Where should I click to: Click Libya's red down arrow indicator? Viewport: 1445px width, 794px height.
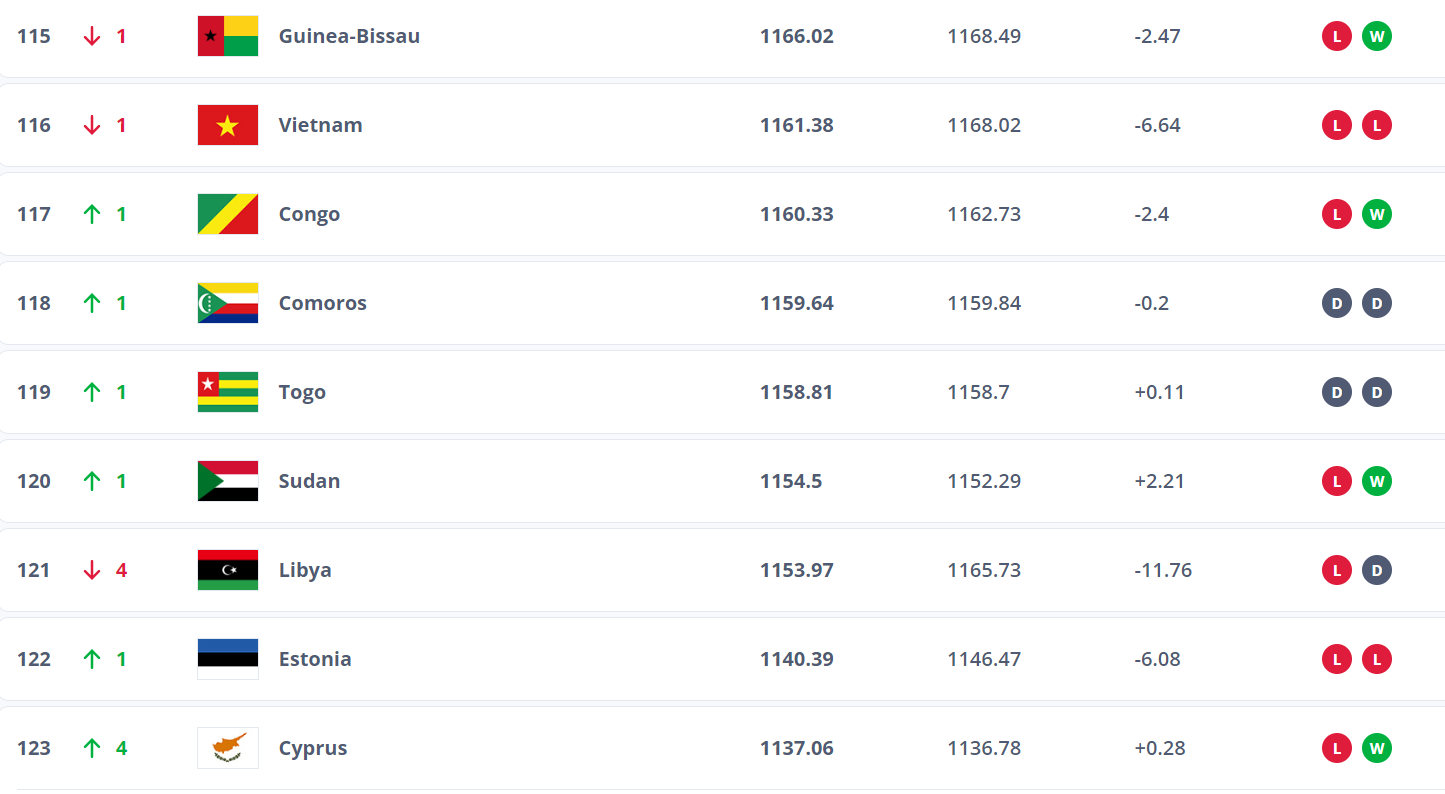pyautogui.click(x=92, y=570)
